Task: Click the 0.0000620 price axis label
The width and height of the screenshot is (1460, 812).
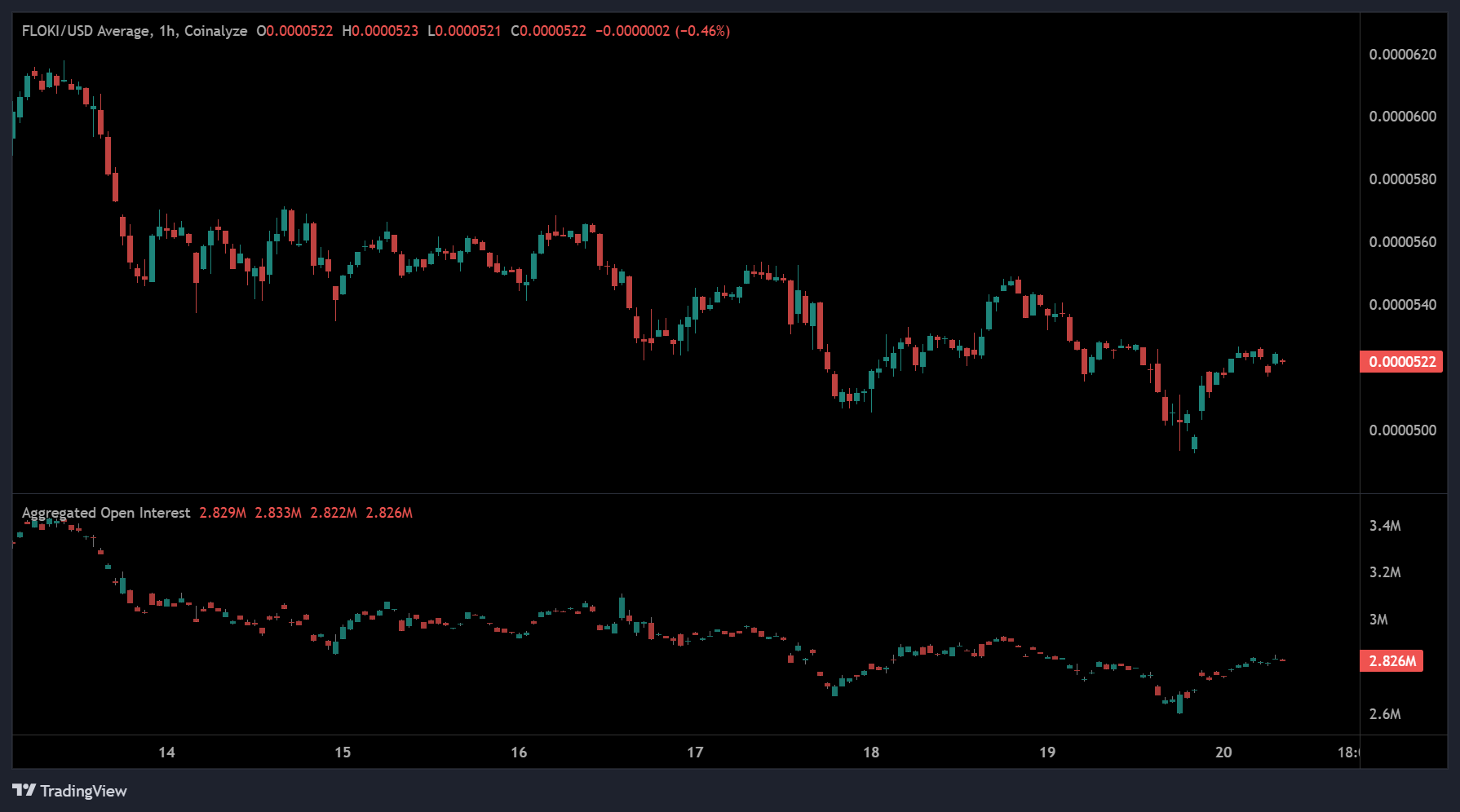Action: click(x=1402, y=55)
